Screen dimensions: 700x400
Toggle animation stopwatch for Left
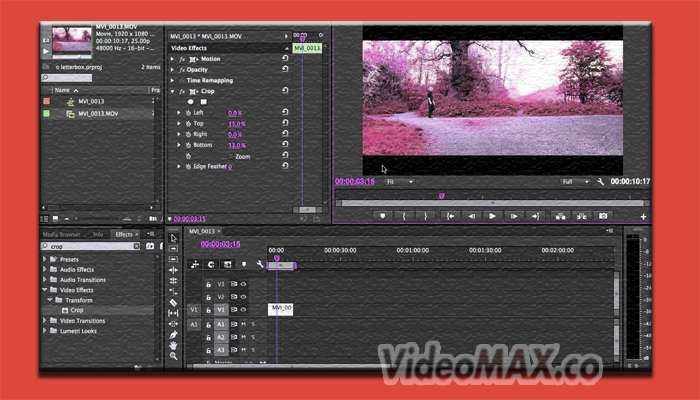point(188,113)
